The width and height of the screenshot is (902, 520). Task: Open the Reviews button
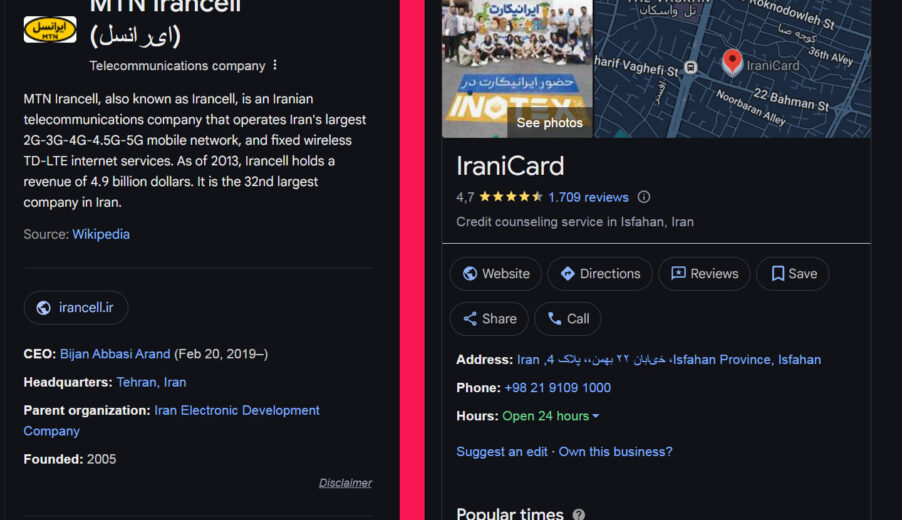point(704,274)
